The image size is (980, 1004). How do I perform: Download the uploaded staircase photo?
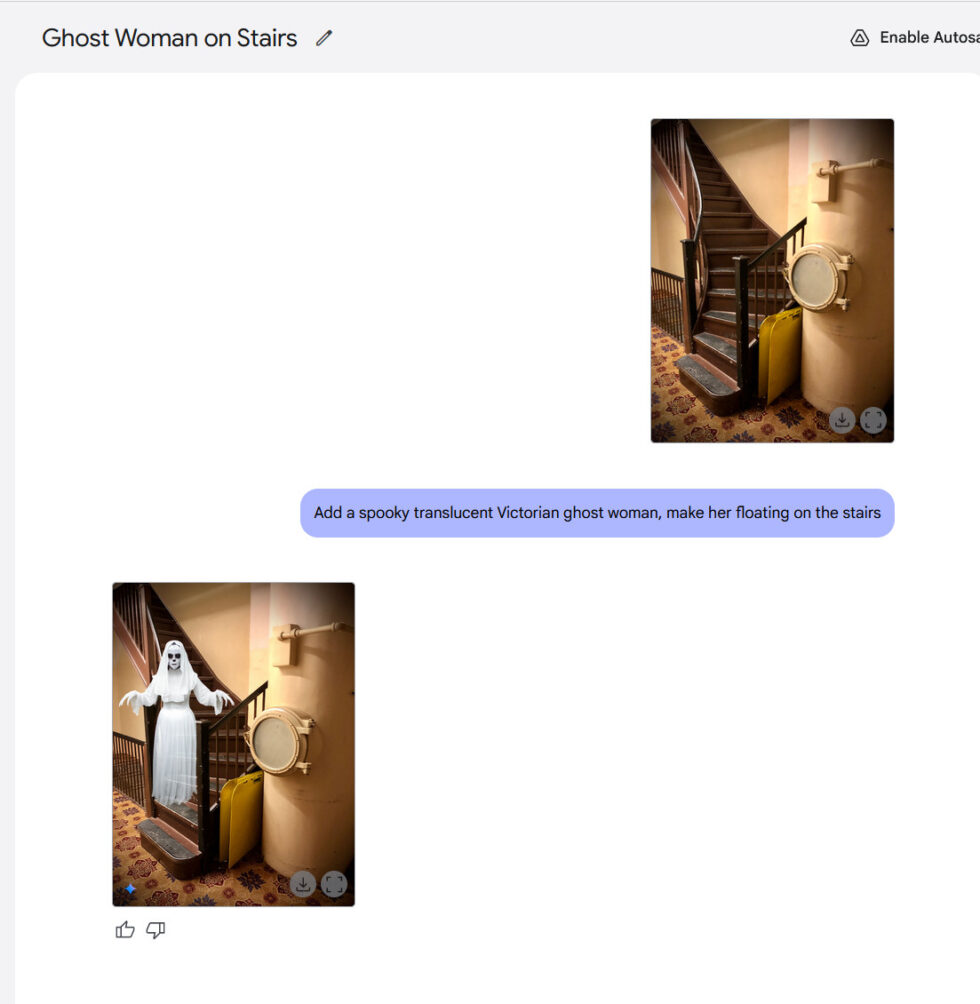[x=842, y=421]
